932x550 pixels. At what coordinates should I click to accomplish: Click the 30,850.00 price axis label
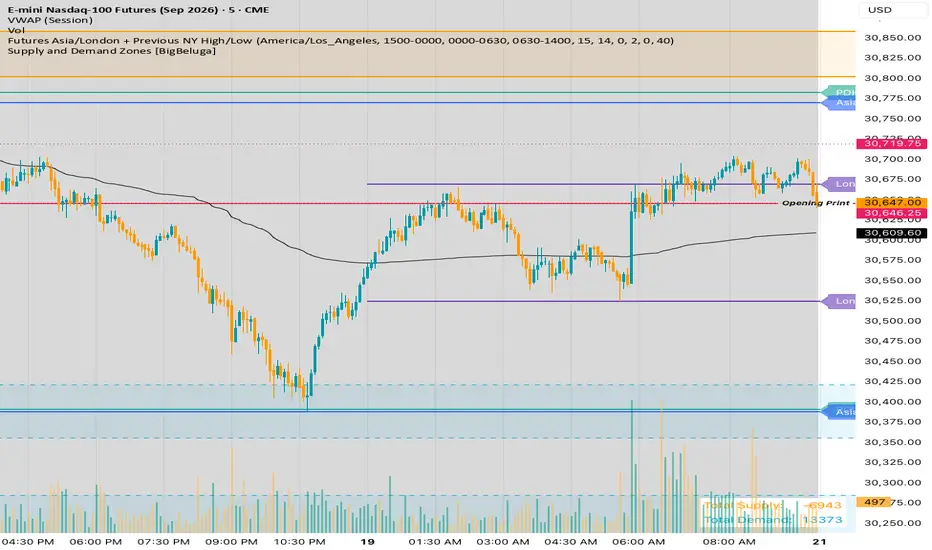click(892, 37)
